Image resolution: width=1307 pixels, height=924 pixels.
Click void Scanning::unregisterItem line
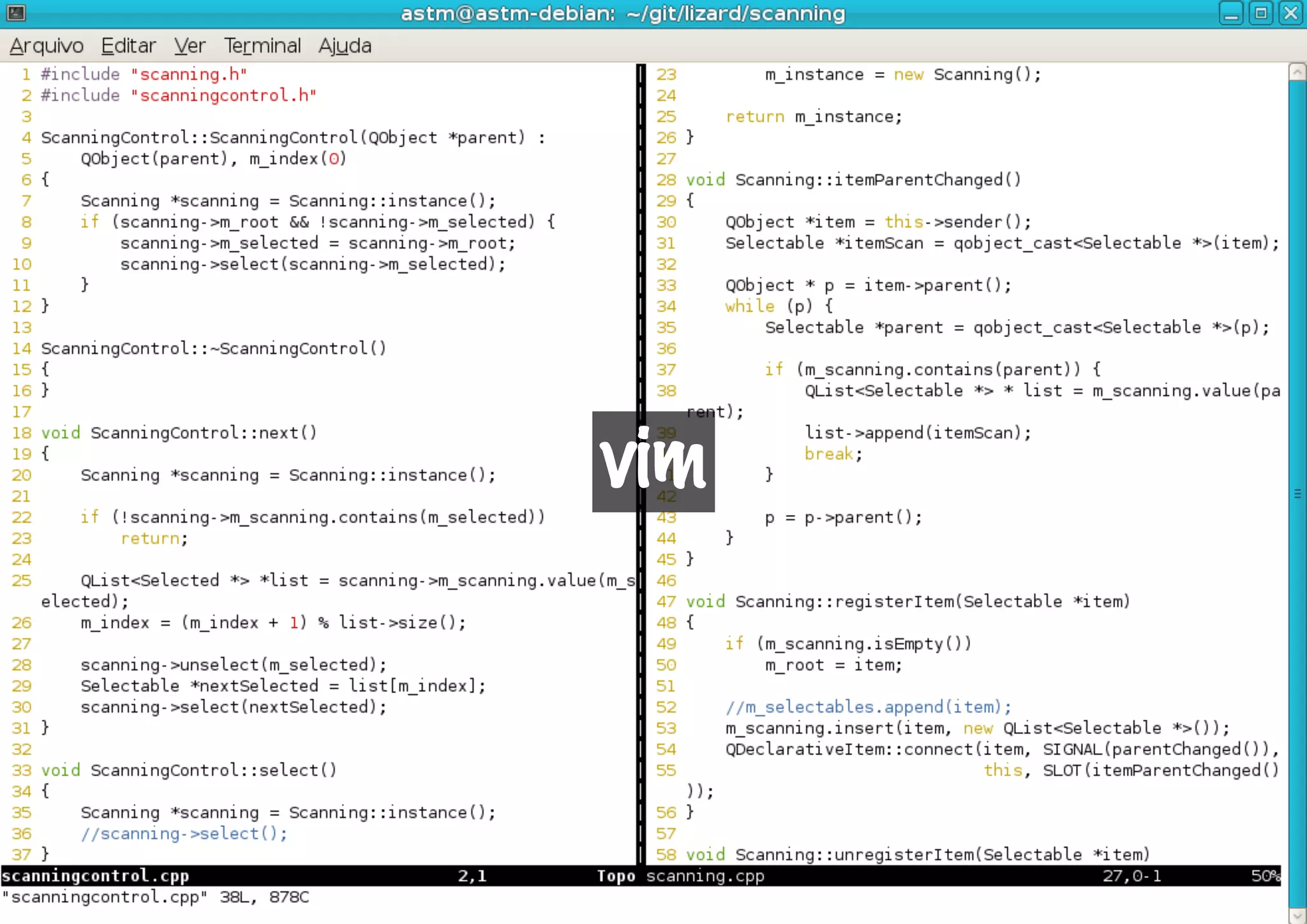(918, 854)
